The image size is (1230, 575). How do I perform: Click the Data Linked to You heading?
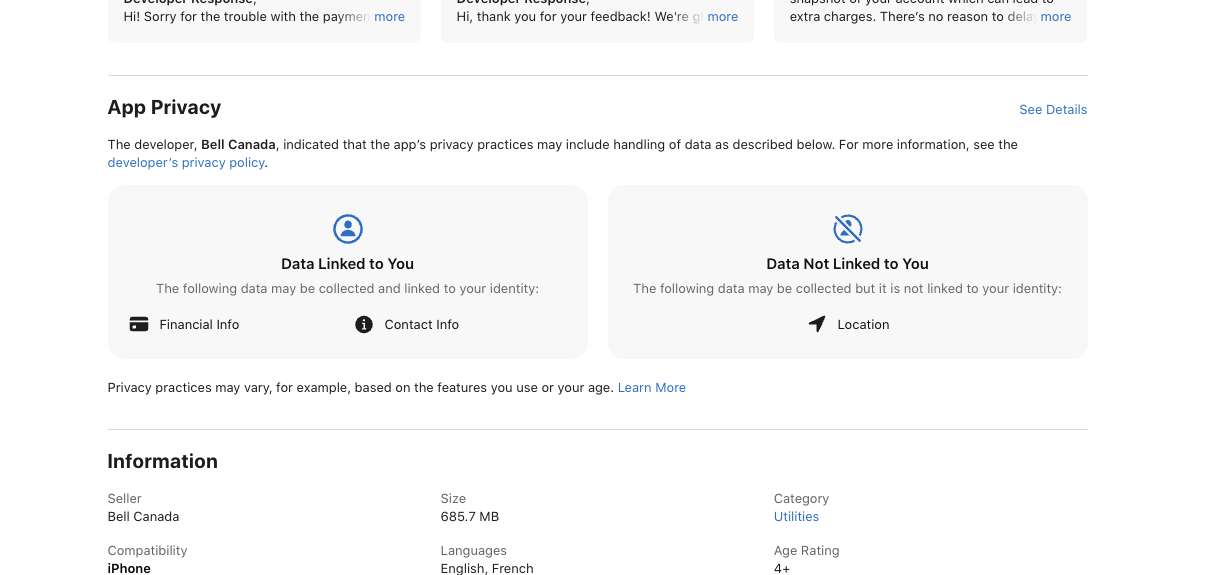347,264
